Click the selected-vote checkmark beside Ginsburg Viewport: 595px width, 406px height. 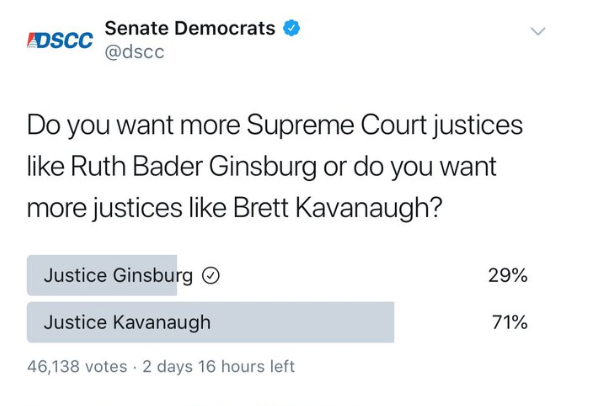pyautogui.click(x=211, y=276)
